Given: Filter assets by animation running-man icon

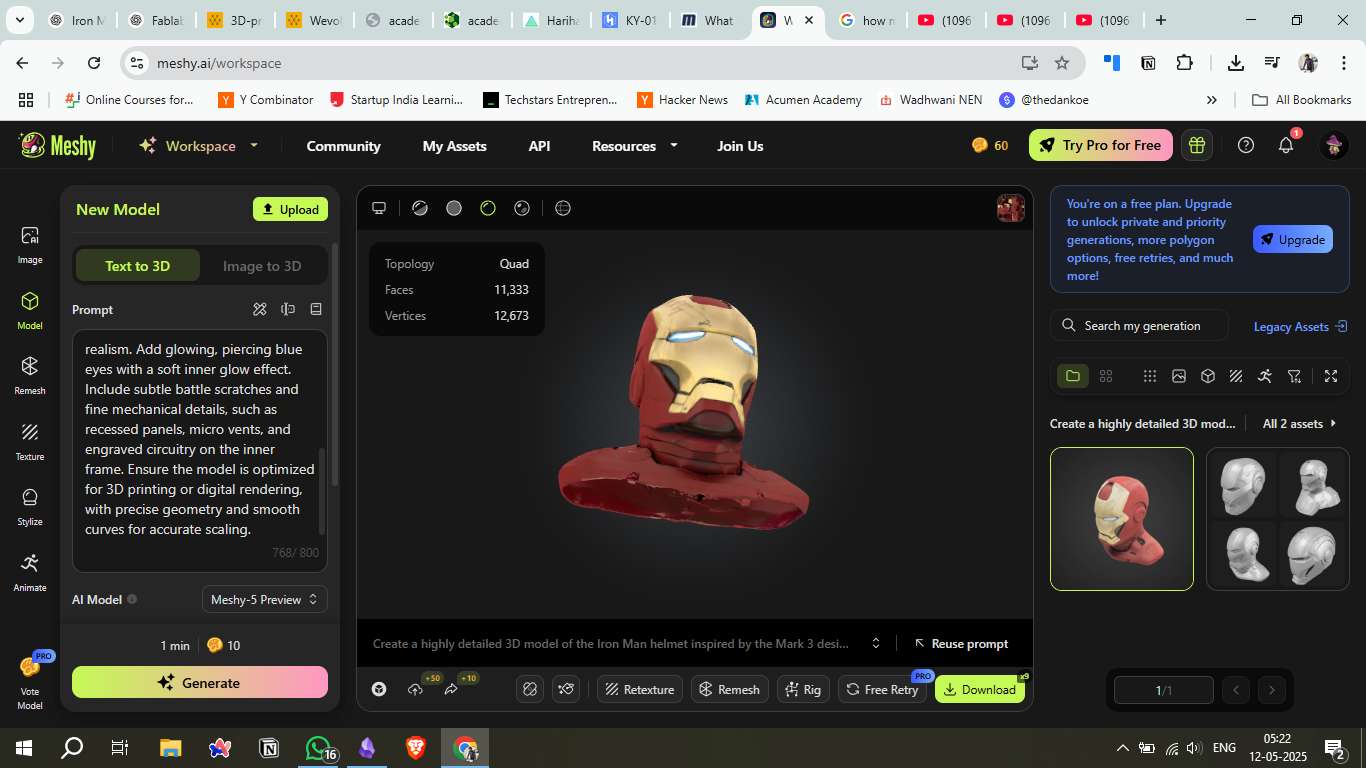Looking at the screenshot, I should click(1265, 376).
